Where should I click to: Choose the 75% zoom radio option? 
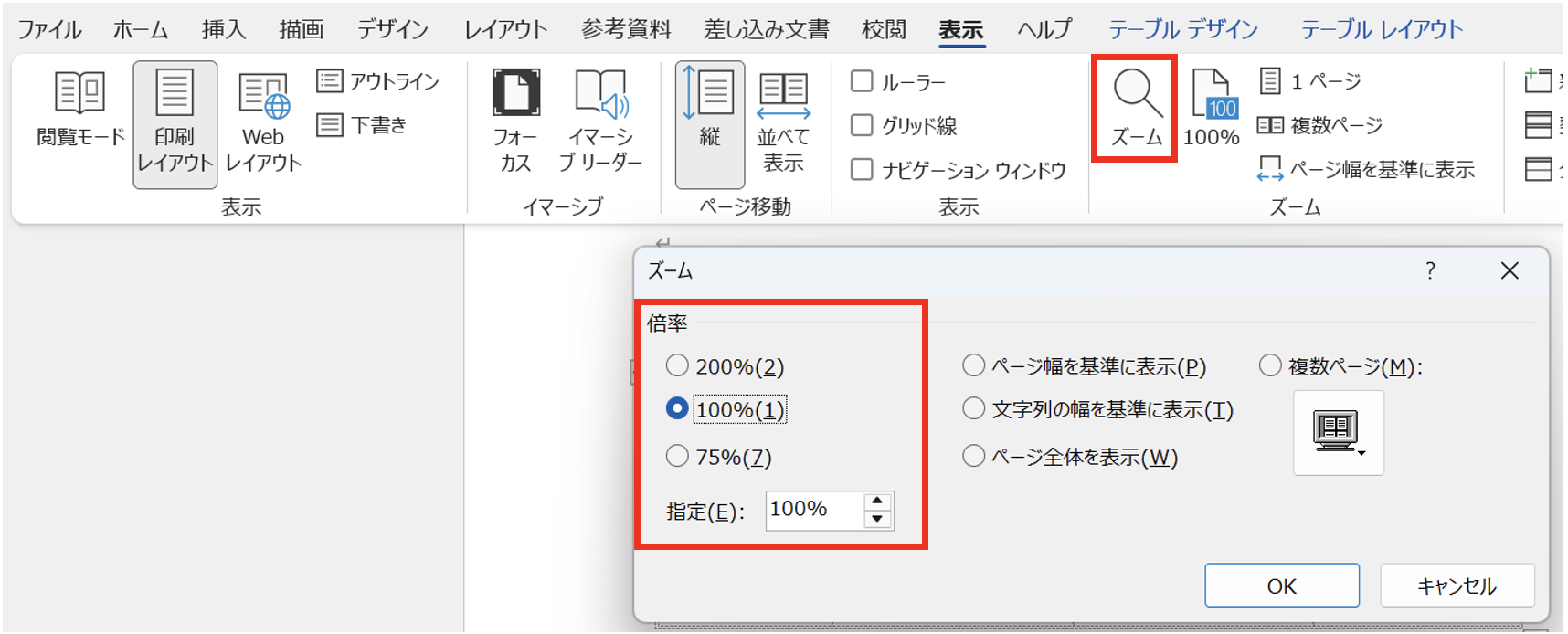click(677, 456)
